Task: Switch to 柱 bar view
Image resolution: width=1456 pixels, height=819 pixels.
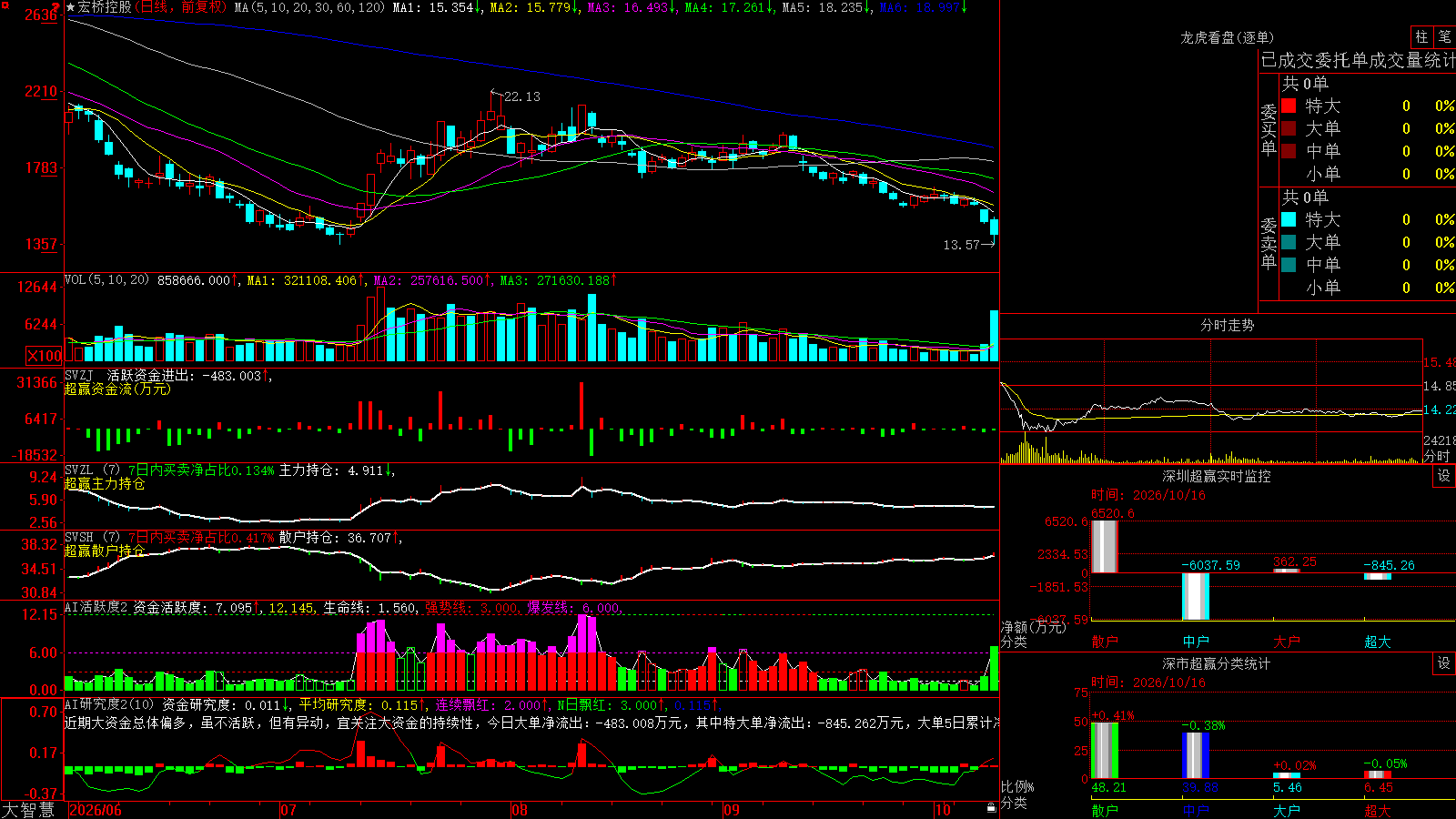Action: 1421,36
